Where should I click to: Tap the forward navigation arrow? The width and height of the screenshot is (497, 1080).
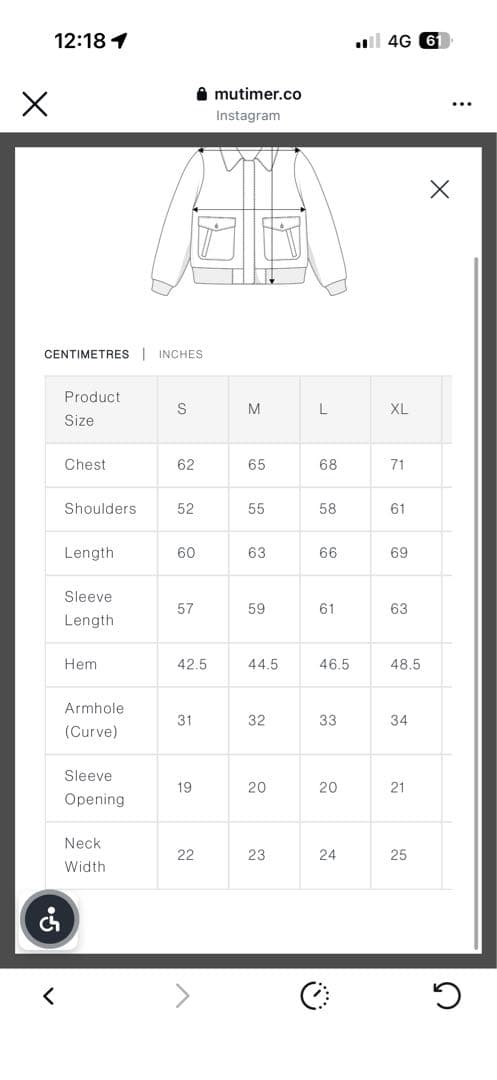182,996
